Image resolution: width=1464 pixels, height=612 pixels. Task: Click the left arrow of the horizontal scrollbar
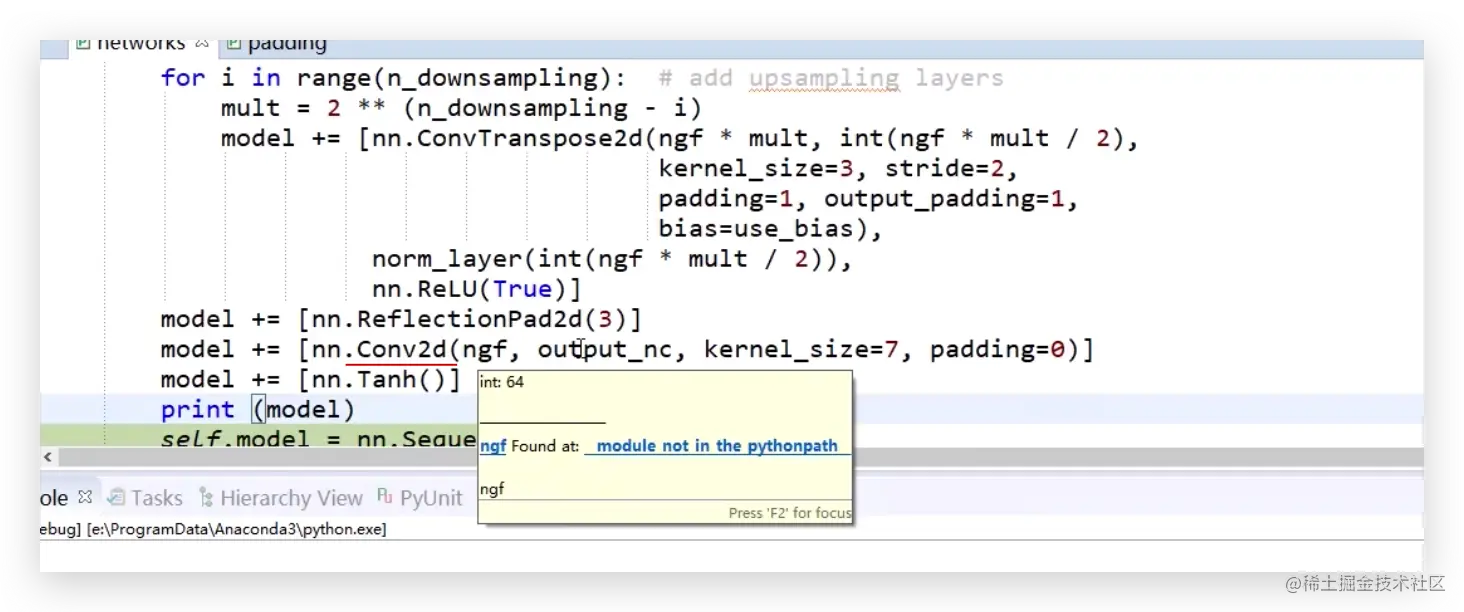point(46,457)
